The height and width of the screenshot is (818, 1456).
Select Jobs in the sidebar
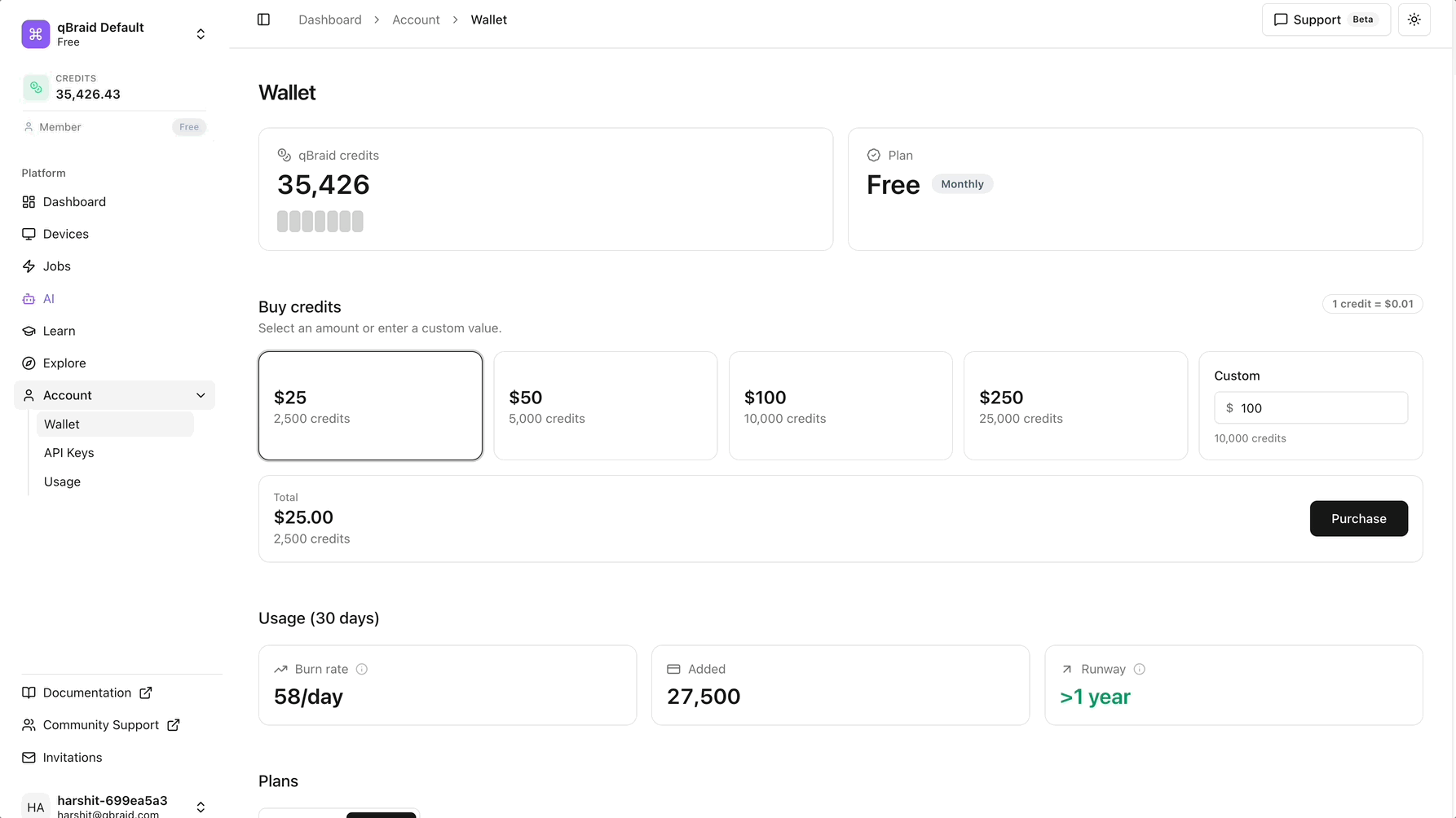(x=56, y=266)
